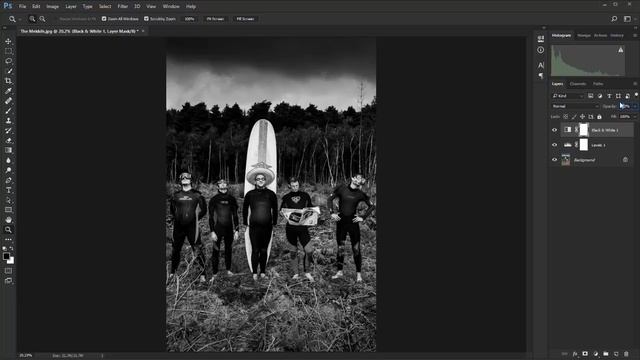Select the Zoom tool in toolbox
640x360 pixels.
8,230
